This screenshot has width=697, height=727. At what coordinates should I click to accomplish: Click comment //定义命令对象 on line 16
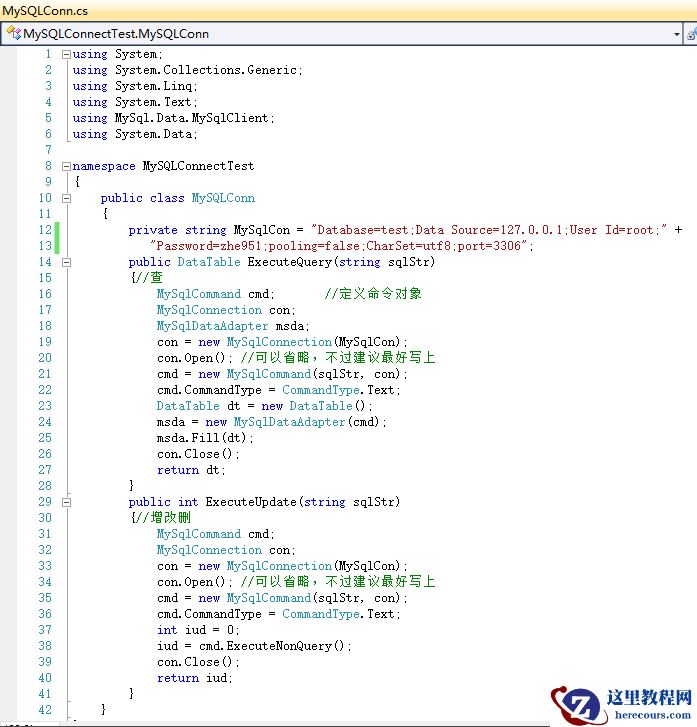pos(373,293)
